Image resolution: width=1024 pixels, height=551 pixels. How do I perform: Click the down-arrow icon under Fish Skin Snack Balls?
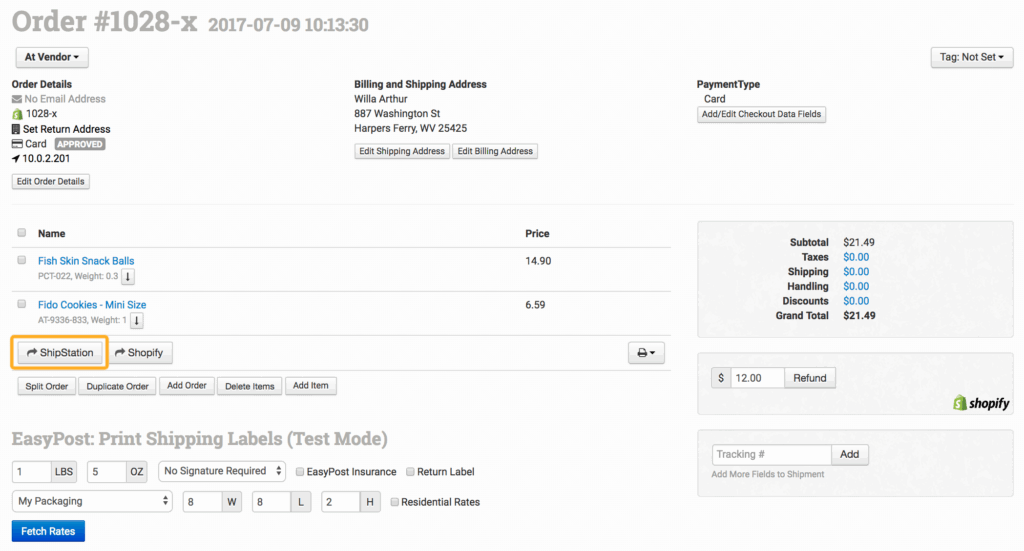[128, 277]
